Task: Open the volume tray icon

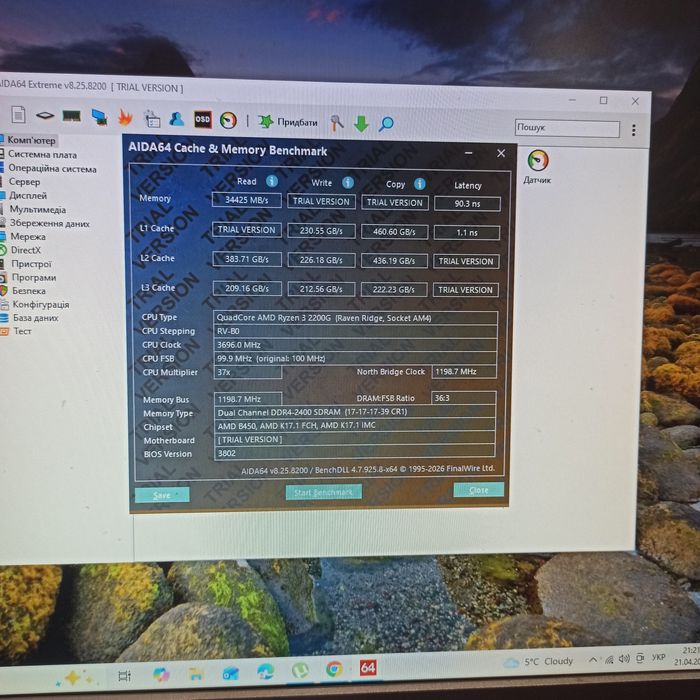Action: [625, 658]
